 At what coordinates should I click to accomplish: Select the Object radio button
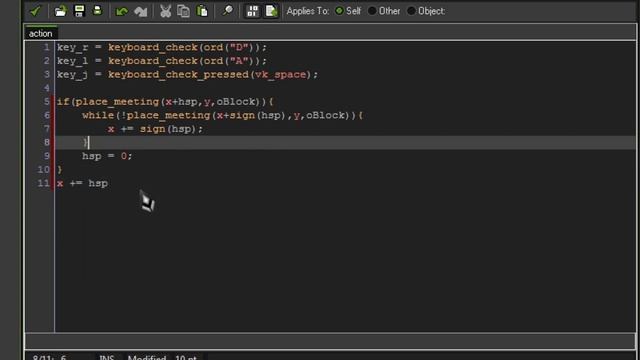pos(411,11)
